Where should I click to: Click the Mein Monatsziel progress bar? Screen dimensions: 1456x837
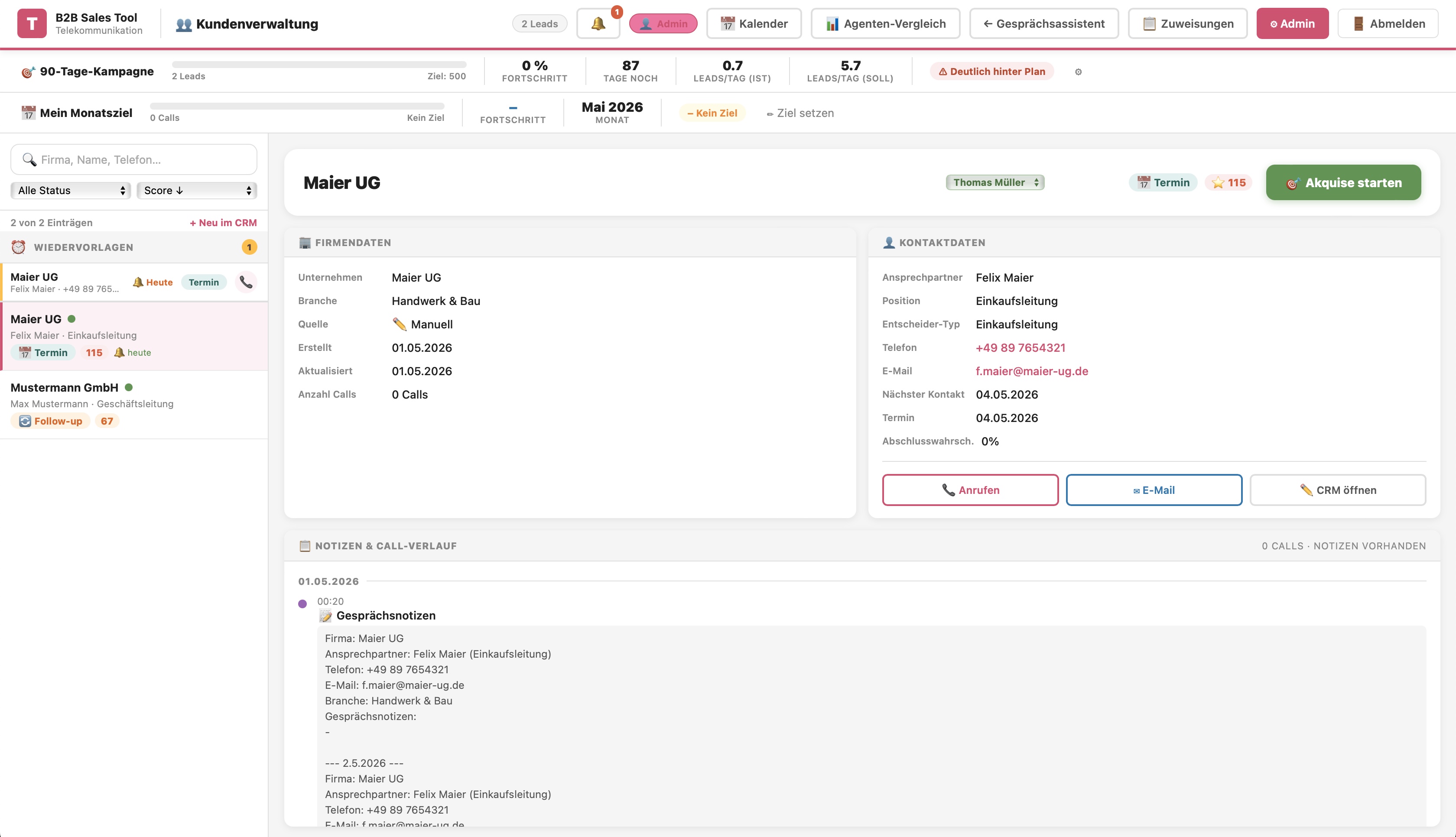297,106
